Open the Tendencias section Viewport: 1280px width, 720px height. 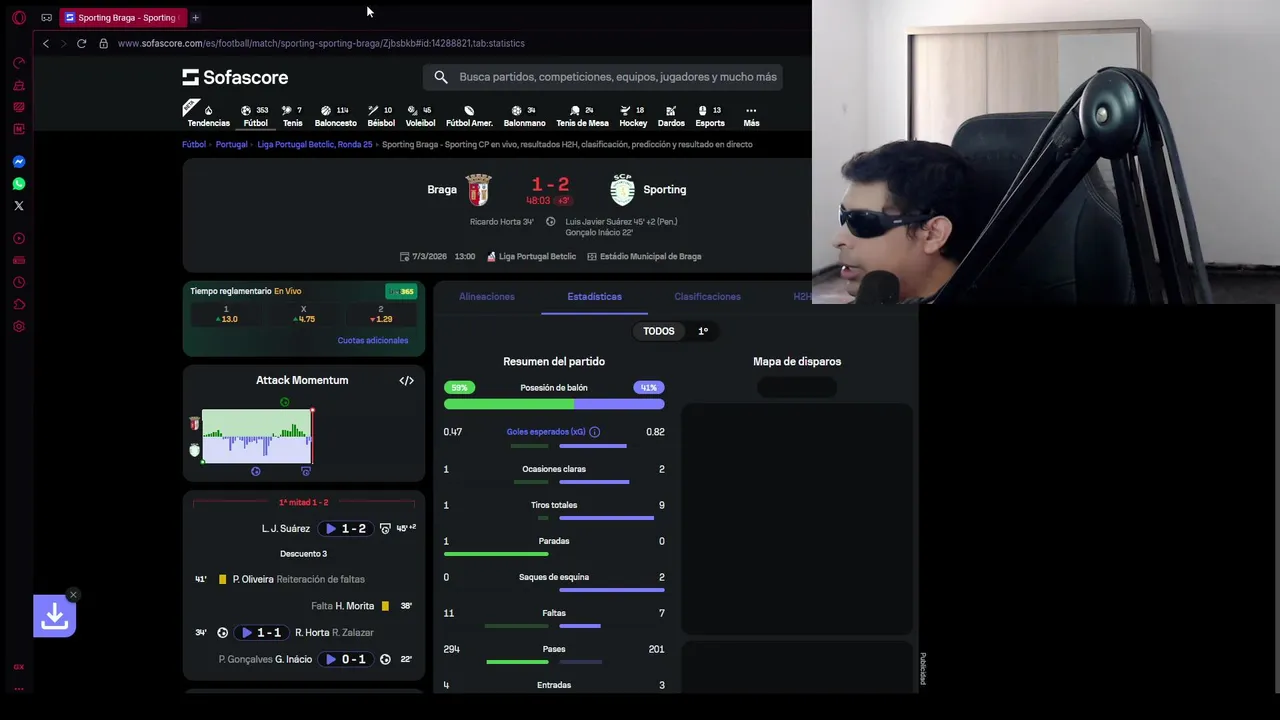point(208,116)
